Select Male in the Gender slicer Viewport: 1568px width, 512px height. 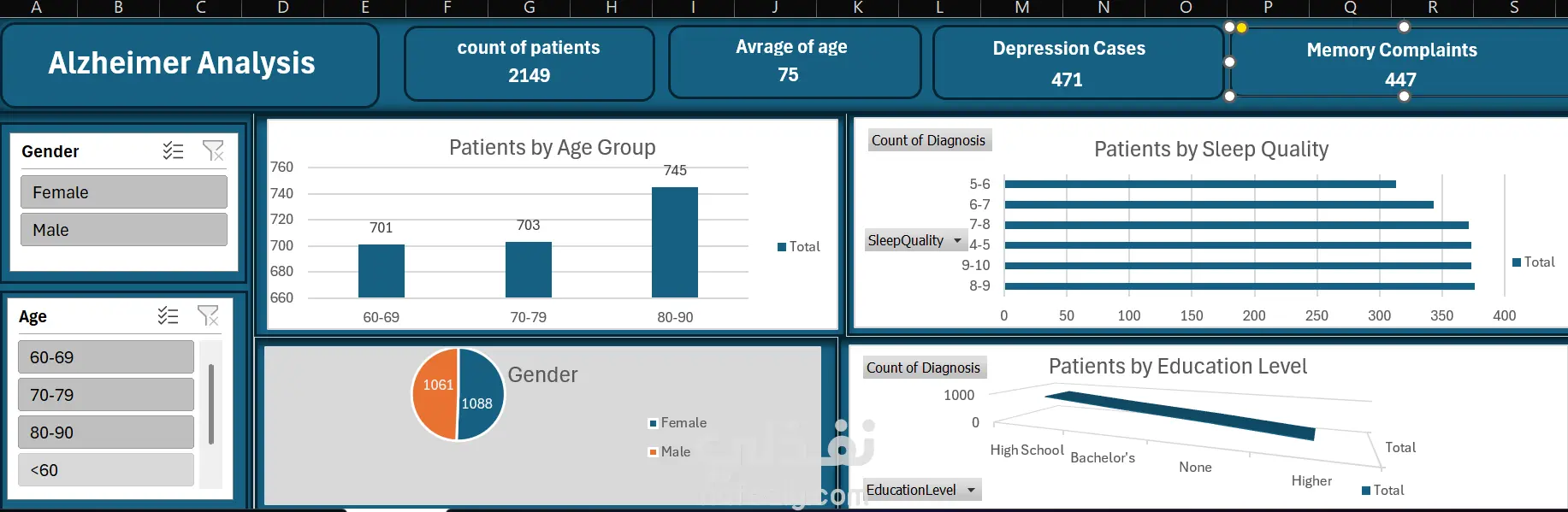[x=124, y=230]
